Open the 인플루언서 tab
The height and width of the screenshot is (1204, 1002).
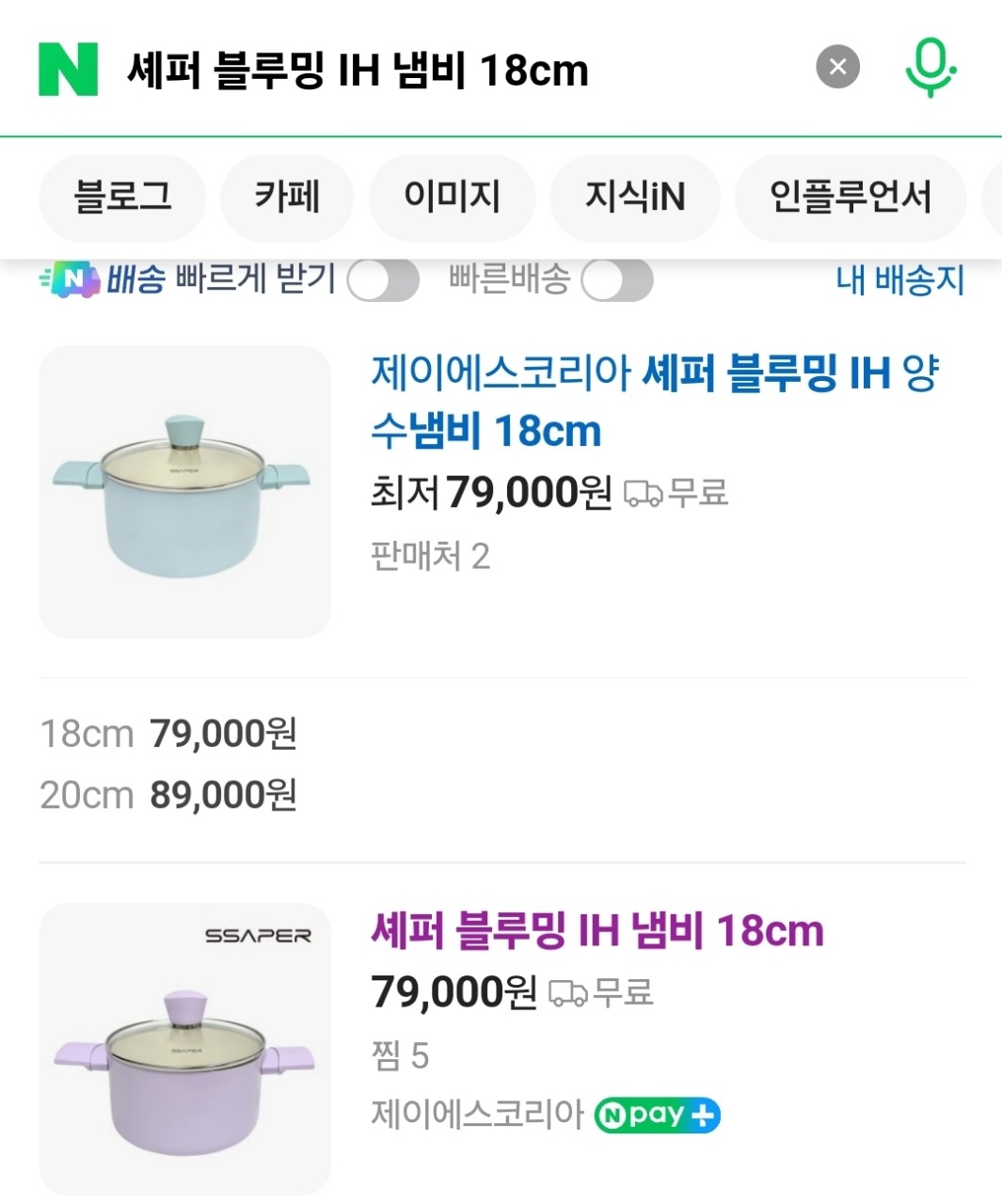pos(850,198)
